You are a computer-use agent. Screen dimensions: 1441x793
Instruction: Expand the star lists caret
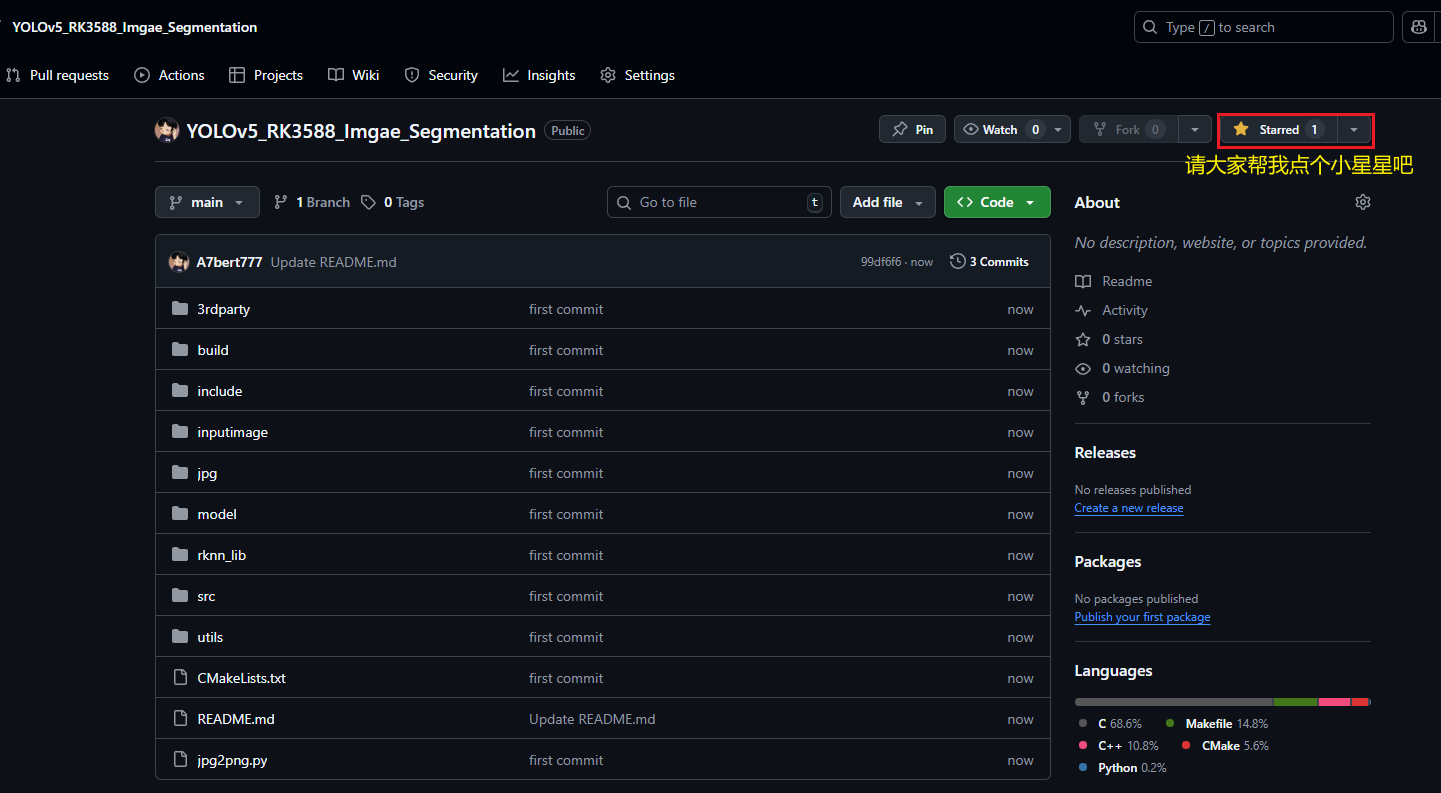1354,130
